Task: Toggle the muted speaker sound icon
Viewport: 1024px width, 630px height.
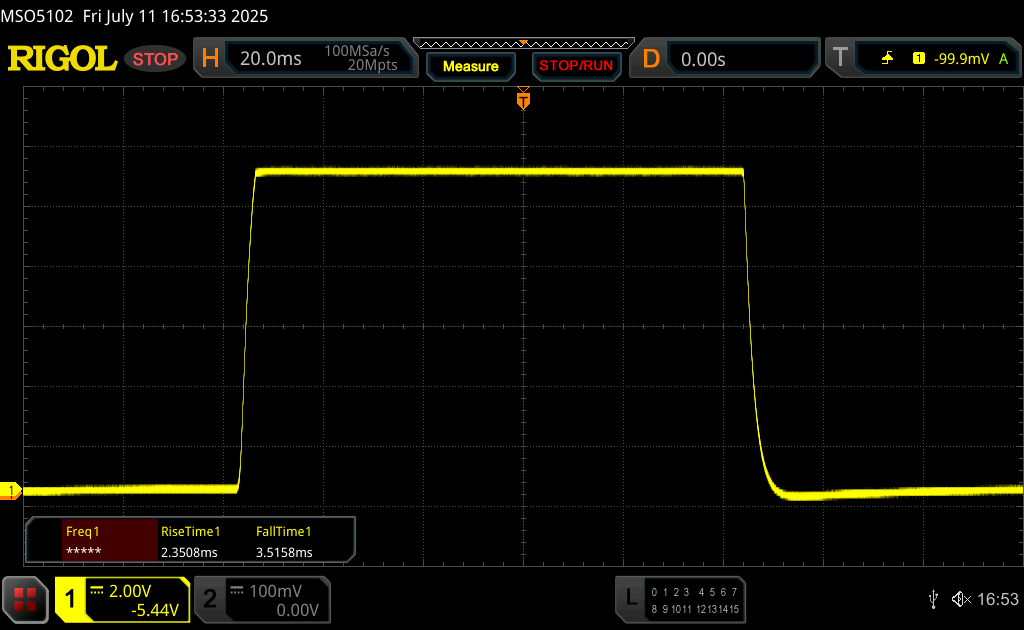Action: tap(961, 599)
